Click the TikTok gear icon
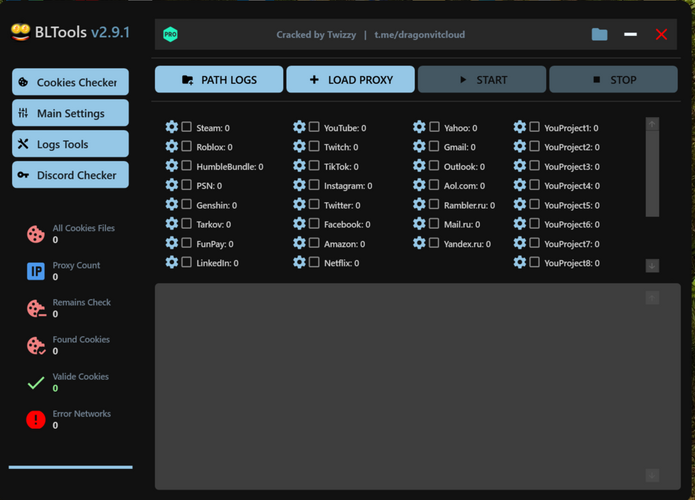This screenshot has height=500, width=695. coord(299,166)
